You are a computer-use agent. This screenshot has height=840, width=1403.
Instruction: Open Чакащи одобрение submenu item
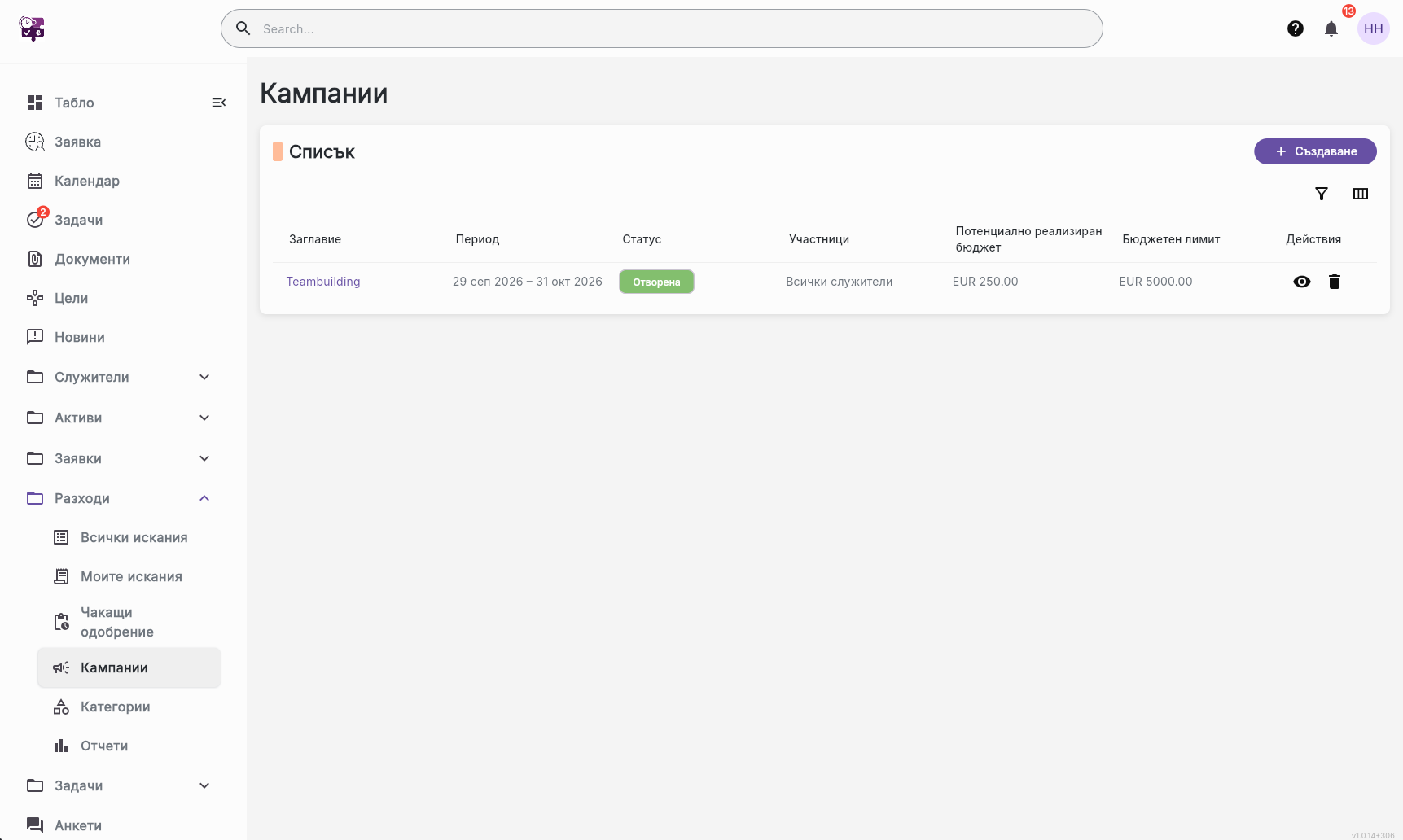[x=129, y=622]
